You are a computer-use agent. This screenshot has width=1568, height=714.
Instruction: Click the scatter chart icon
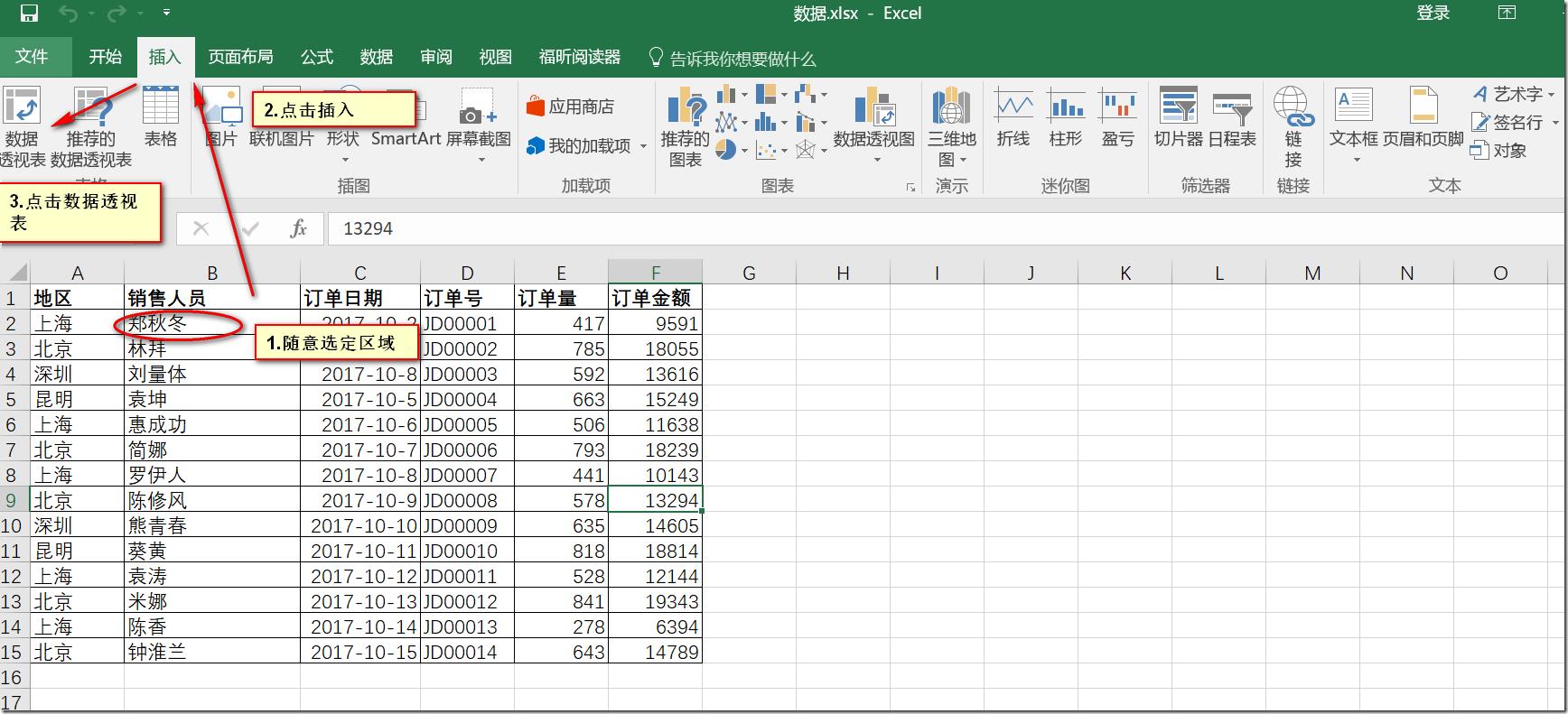[x=766, y=150]
